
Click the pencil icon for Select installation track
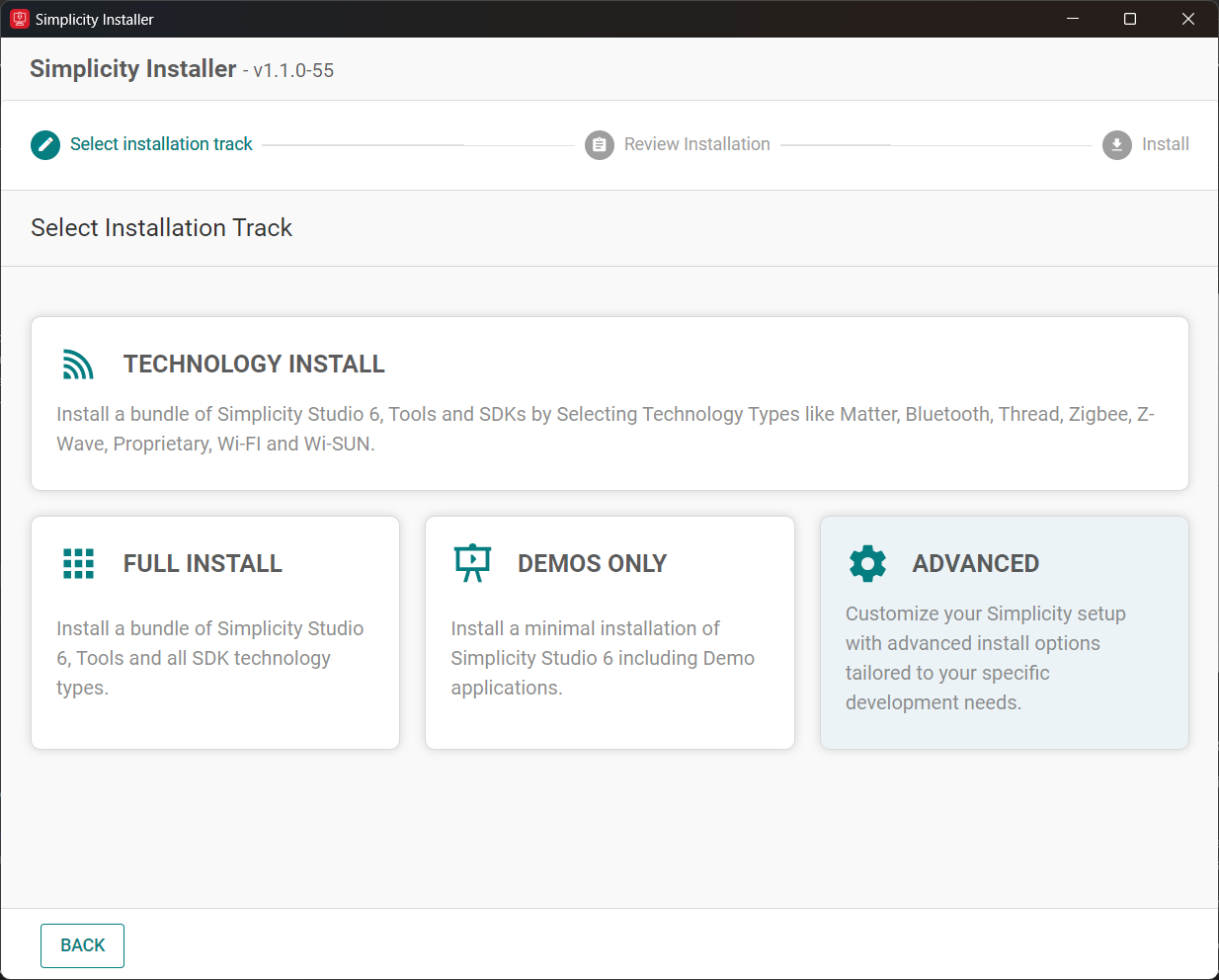click(44, 144)
